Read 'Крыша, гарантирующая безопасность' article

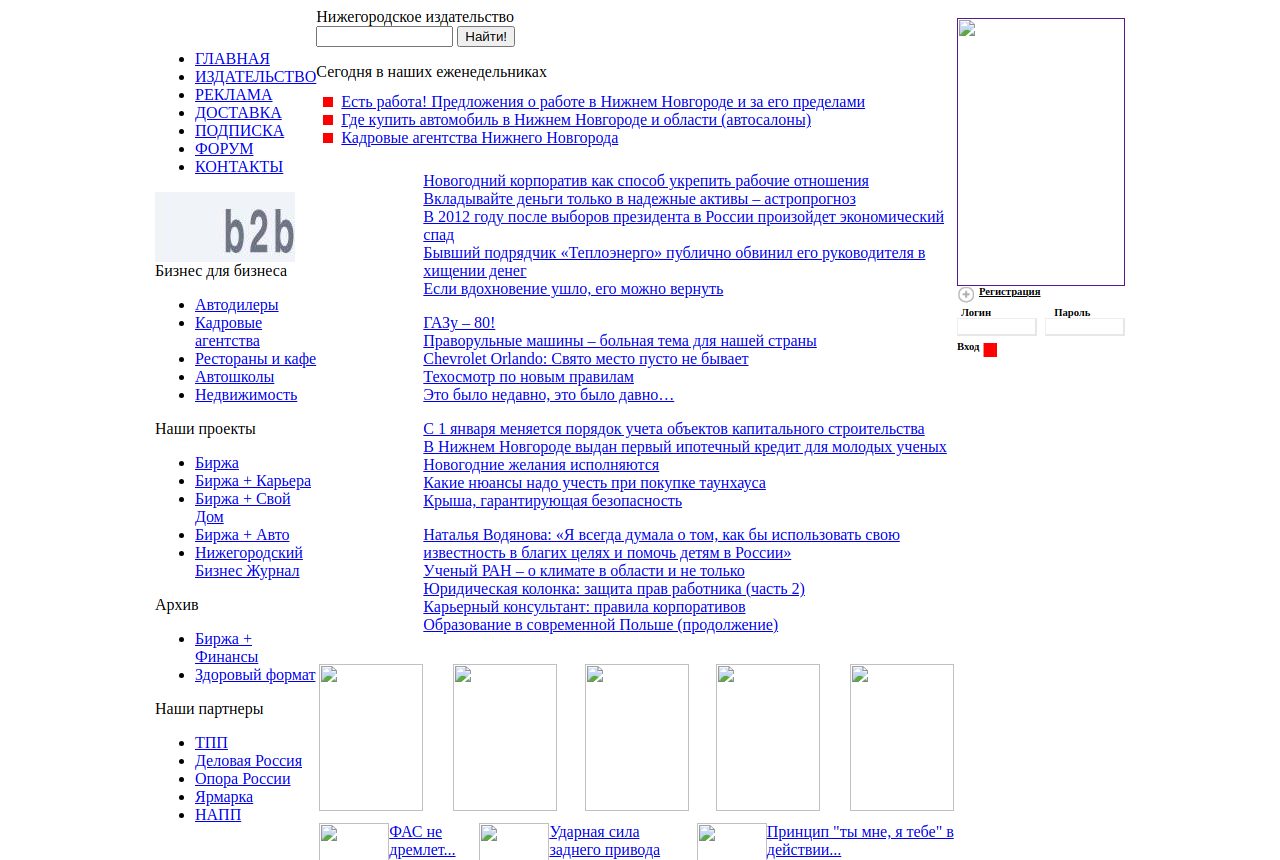[552, 501]
